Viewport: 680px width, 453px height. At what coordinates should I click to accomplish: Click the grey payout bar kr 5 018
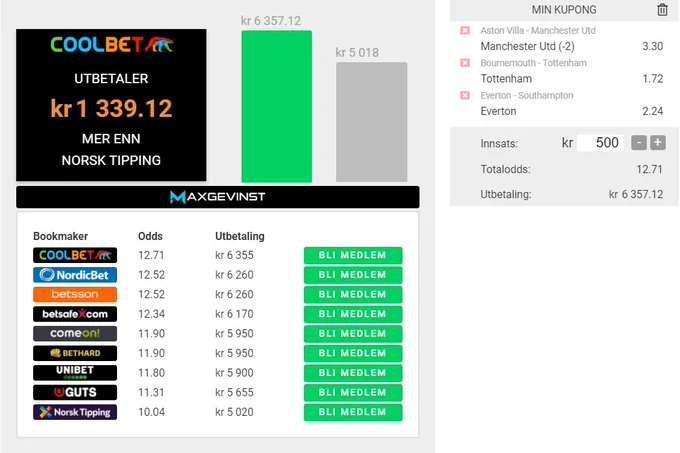(x=372, y=122)
